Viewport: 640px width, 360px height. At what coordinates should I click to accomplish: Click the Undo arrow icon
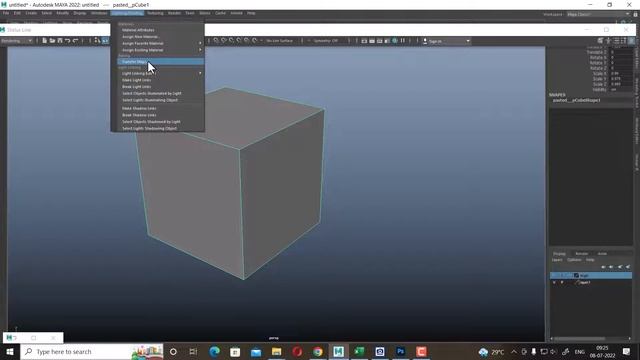pos(68,41)
